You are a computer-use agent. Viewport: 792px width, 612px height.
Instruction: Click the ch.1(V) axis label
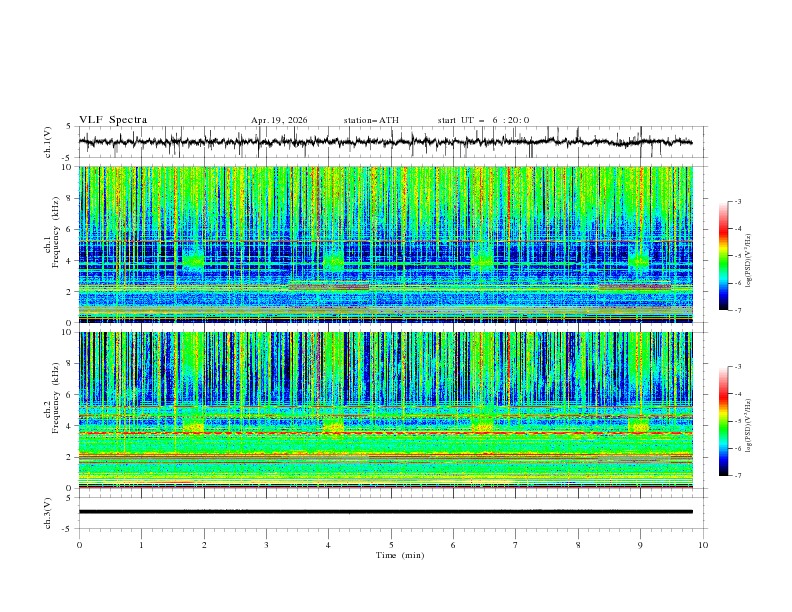[47, 142]
